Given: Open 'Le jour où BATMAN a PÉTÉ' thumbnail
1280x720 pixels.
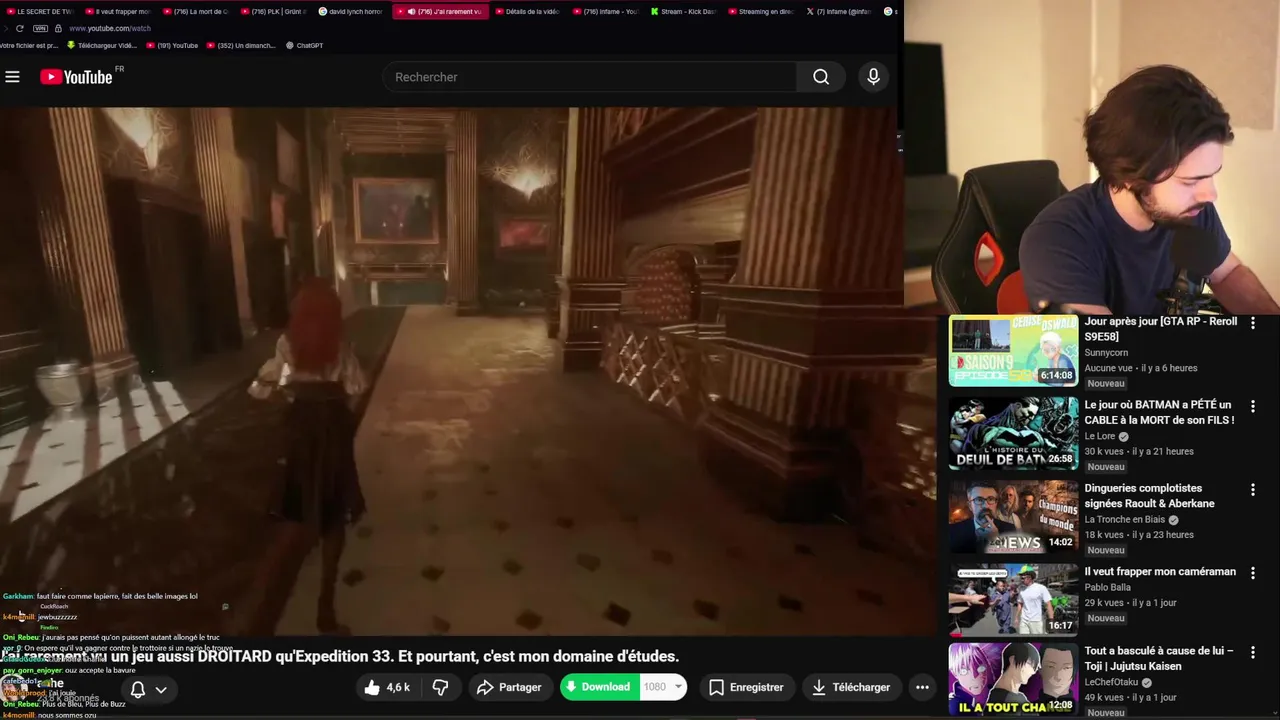Looking at the screenshot, I should [1013, 434].
